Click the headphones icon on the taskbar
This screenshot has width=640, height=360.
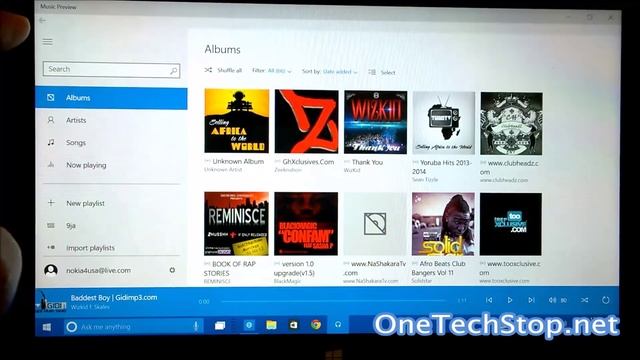click(x=338, y=324)
